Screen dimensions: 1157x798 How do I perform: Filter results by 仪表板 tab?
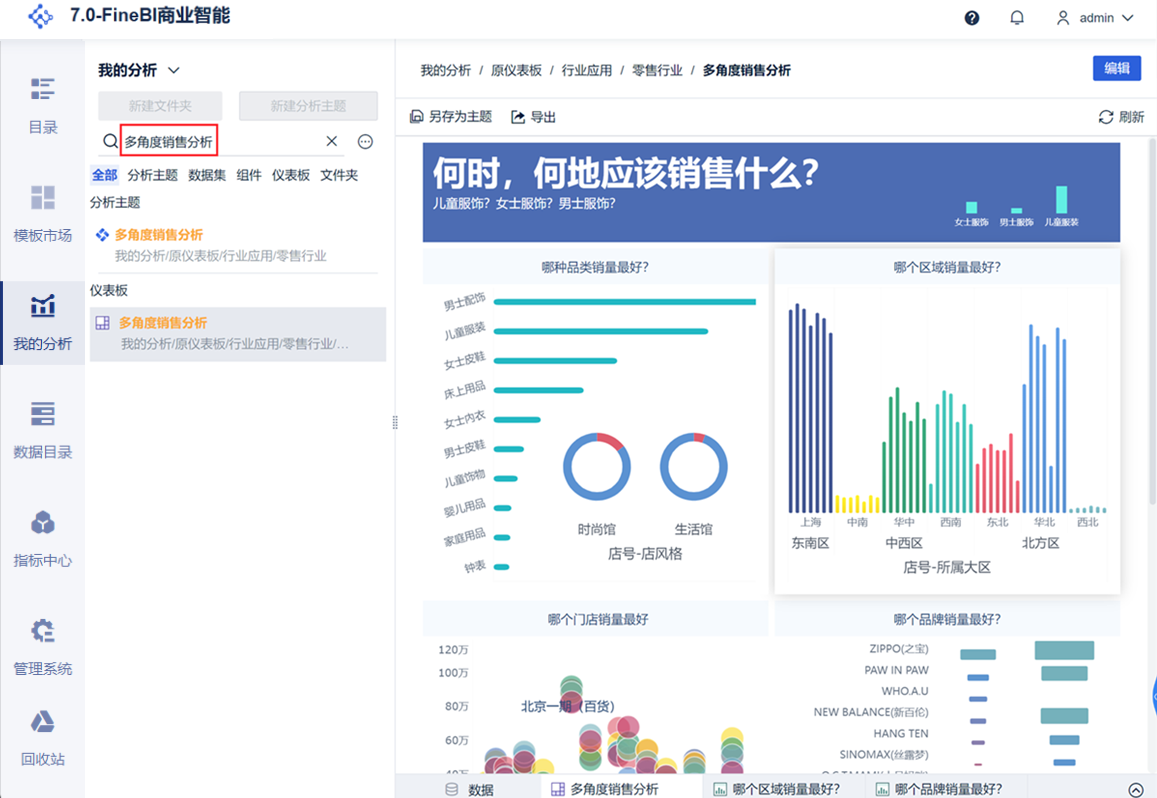tap(291, 175)
